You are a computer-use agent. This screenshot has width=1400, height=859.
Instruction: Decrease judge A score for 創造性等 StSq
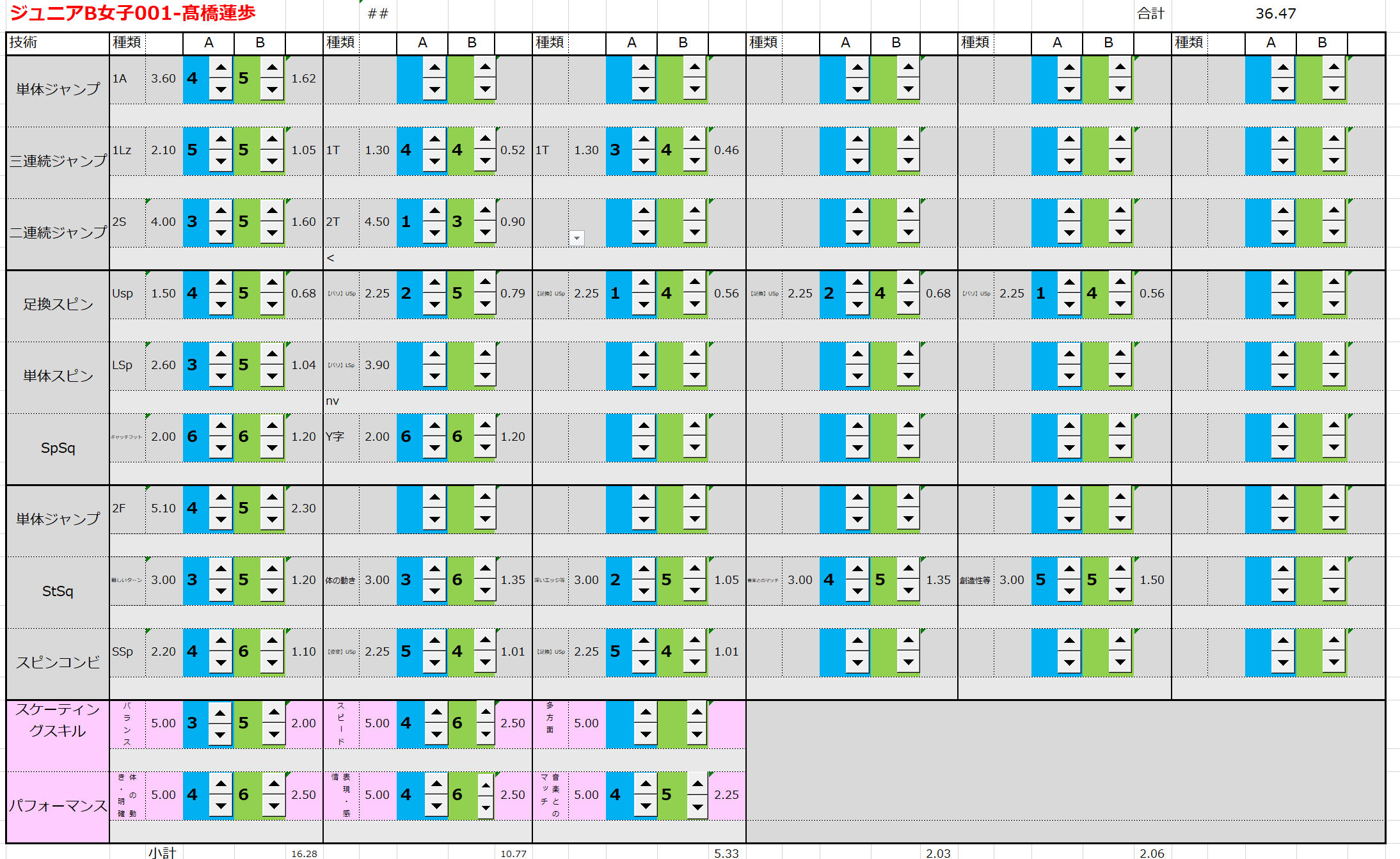1069,591
